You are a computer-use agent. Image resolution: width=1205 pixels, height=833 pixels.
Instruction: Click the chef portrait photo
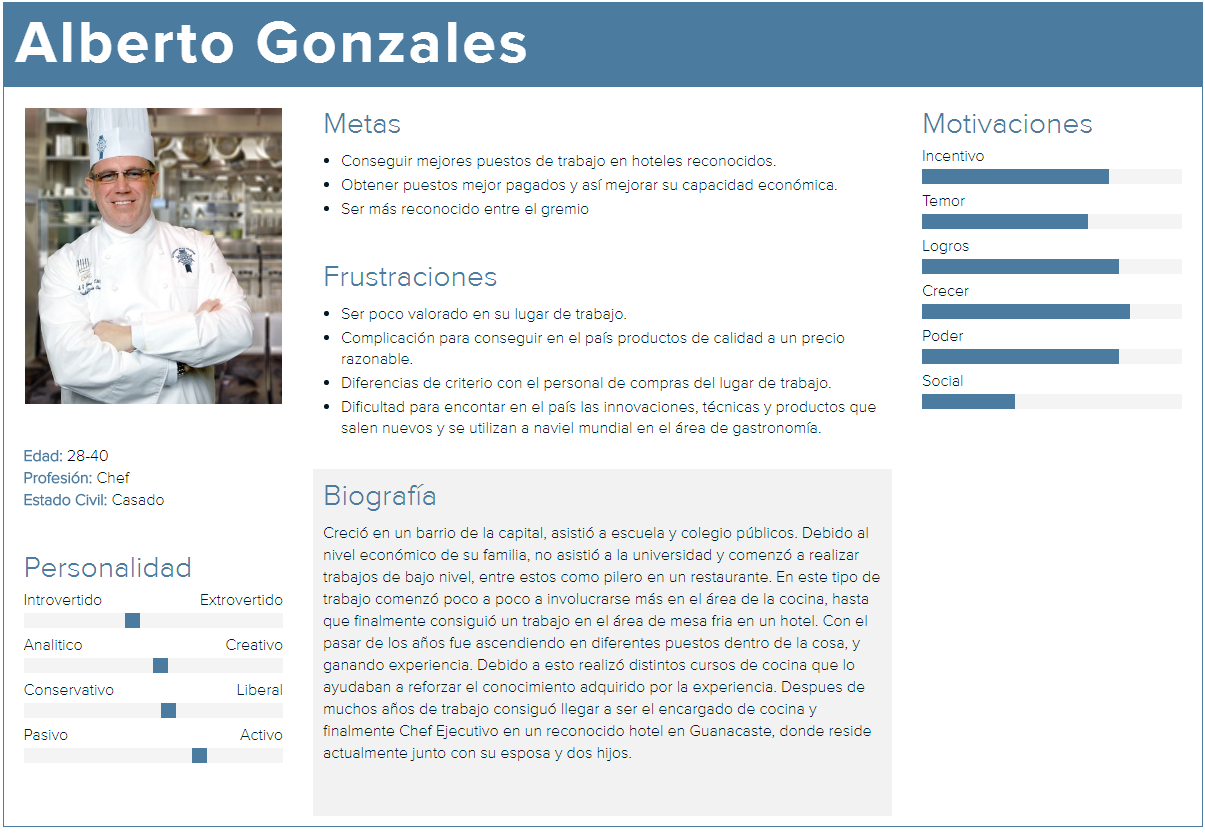(x=153, y=256)
